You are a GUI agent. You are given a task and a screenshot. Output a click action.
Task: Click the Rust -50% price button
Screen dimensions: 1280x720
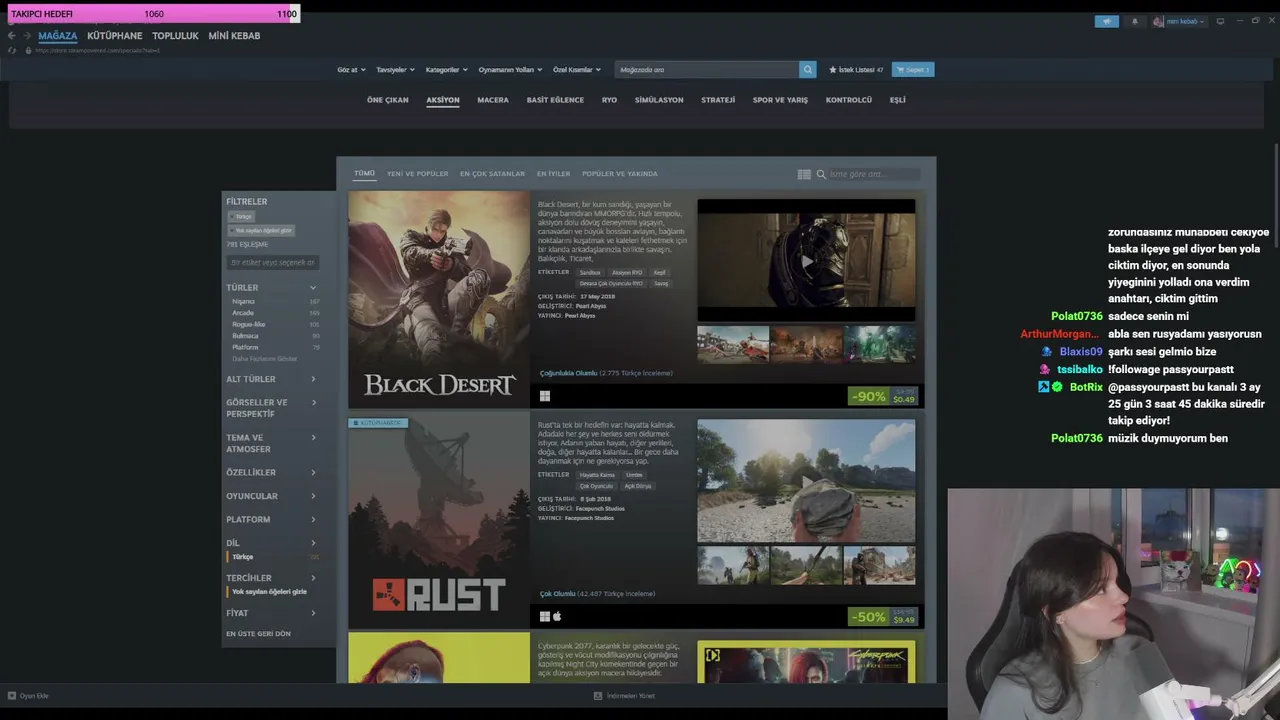coord(883,617)
